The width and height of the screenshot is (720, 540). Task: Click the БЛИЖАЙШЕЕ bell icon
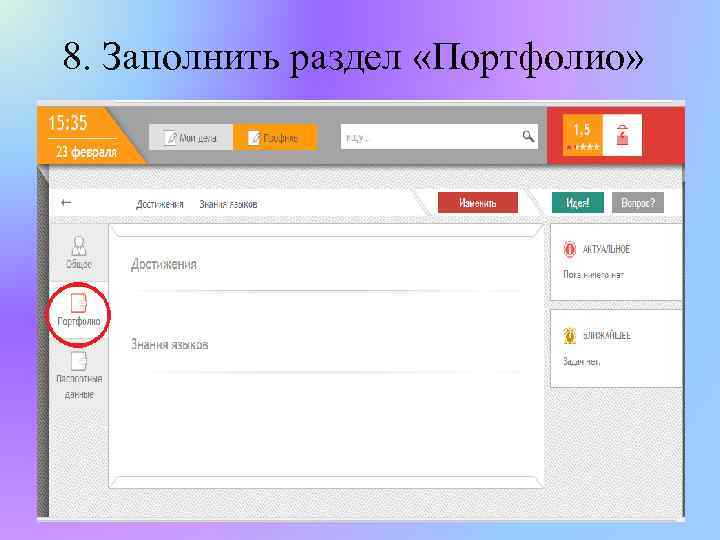tap(569, 336)
